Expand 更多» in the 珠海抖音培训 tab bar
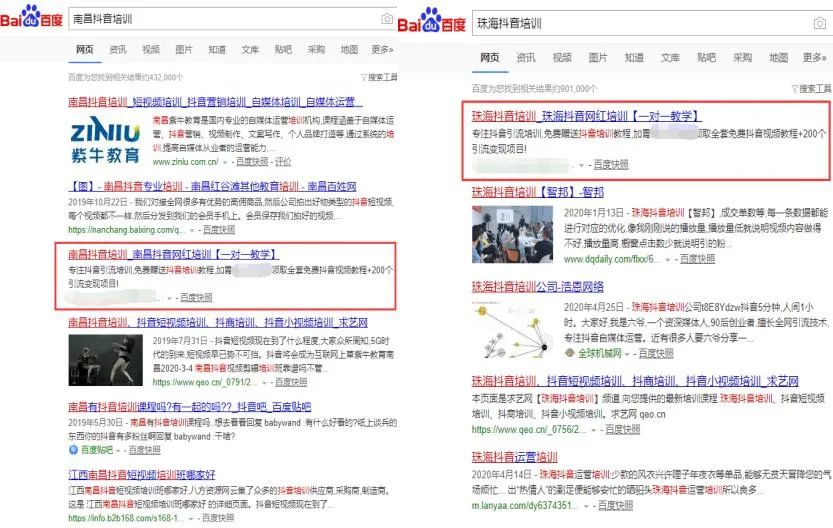Viewport: 833px width, 528px height. [x=815, y=58]
